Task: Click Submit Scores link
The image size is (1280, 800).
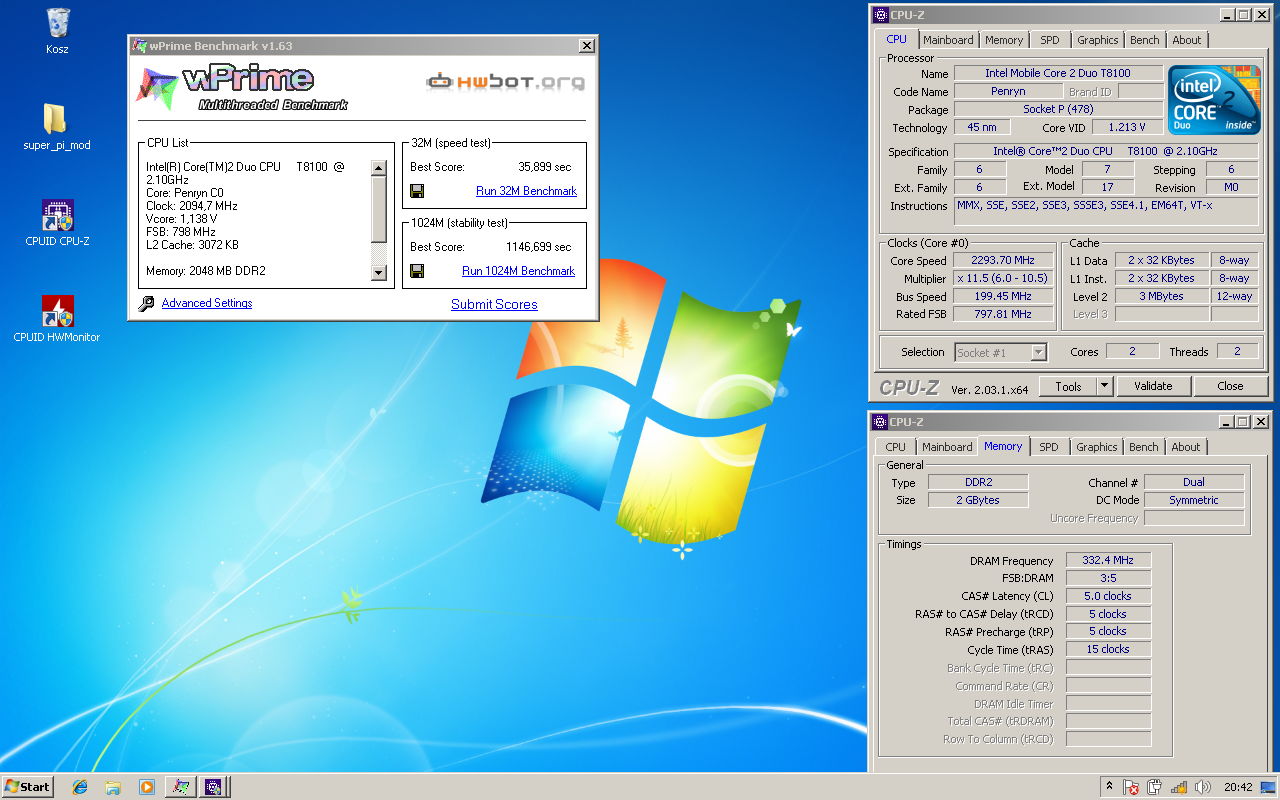Action: [x=494, y=304]
